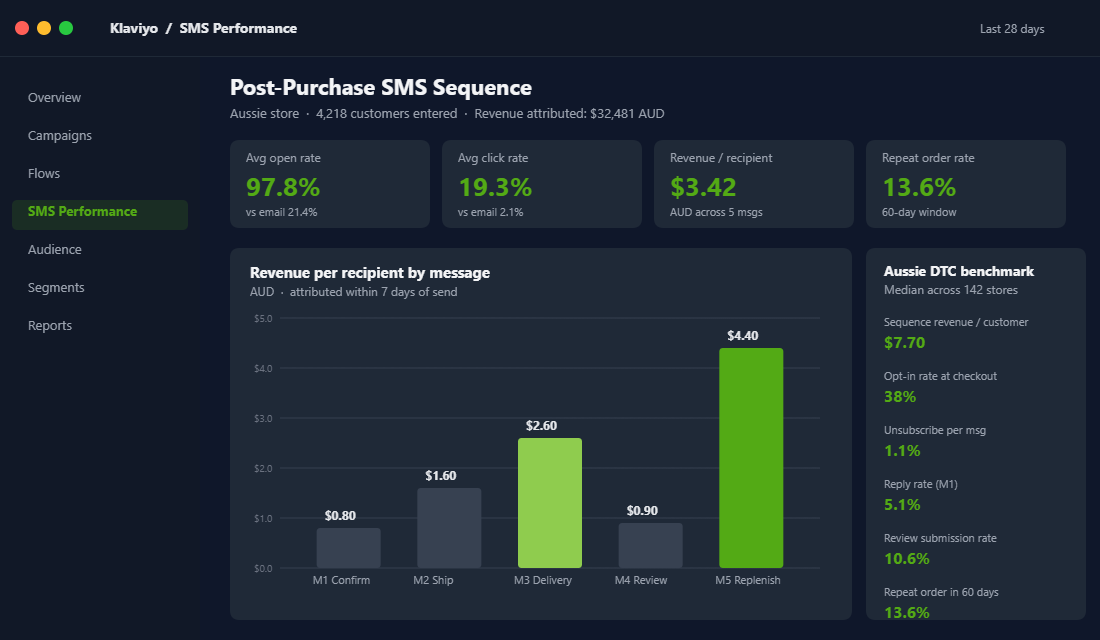This screenshot has height=640, width=1100.
Task: Select the Avg click rate card
Action: (542, 184)
